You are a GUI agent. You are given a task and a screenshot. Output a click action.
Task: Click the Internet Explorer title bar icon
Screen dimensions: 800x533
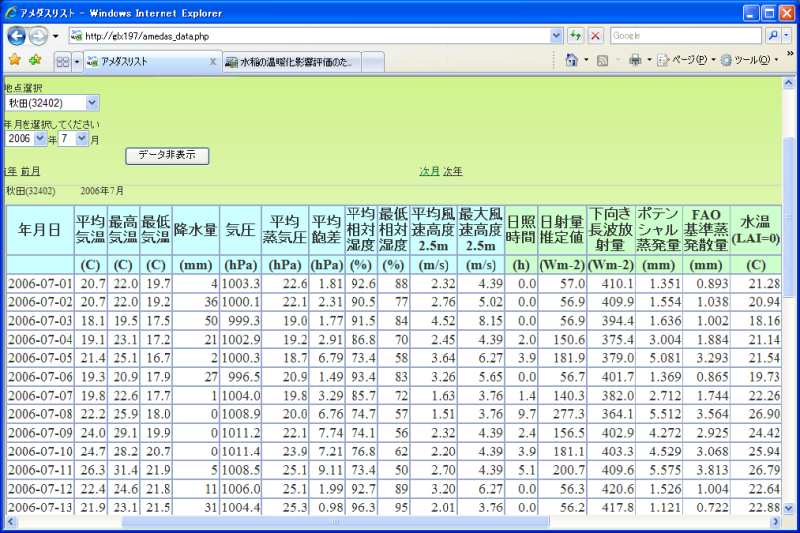point(11,12)
